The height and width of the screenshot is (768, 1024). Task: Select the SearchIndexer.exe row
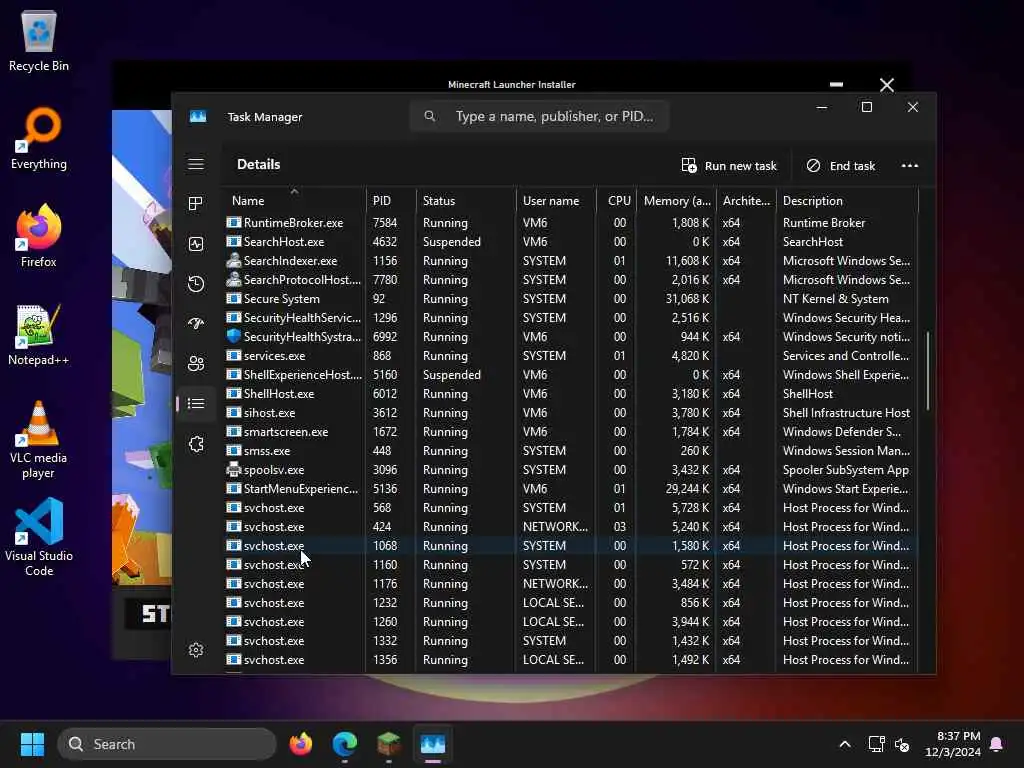click(x=571, y=261)
